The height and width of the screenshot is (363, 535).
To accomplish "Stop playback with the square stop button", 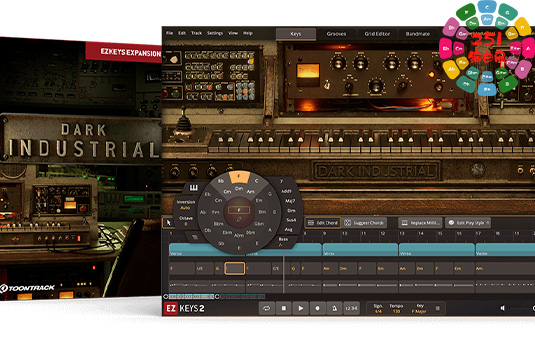I will [x=284, y=308].
